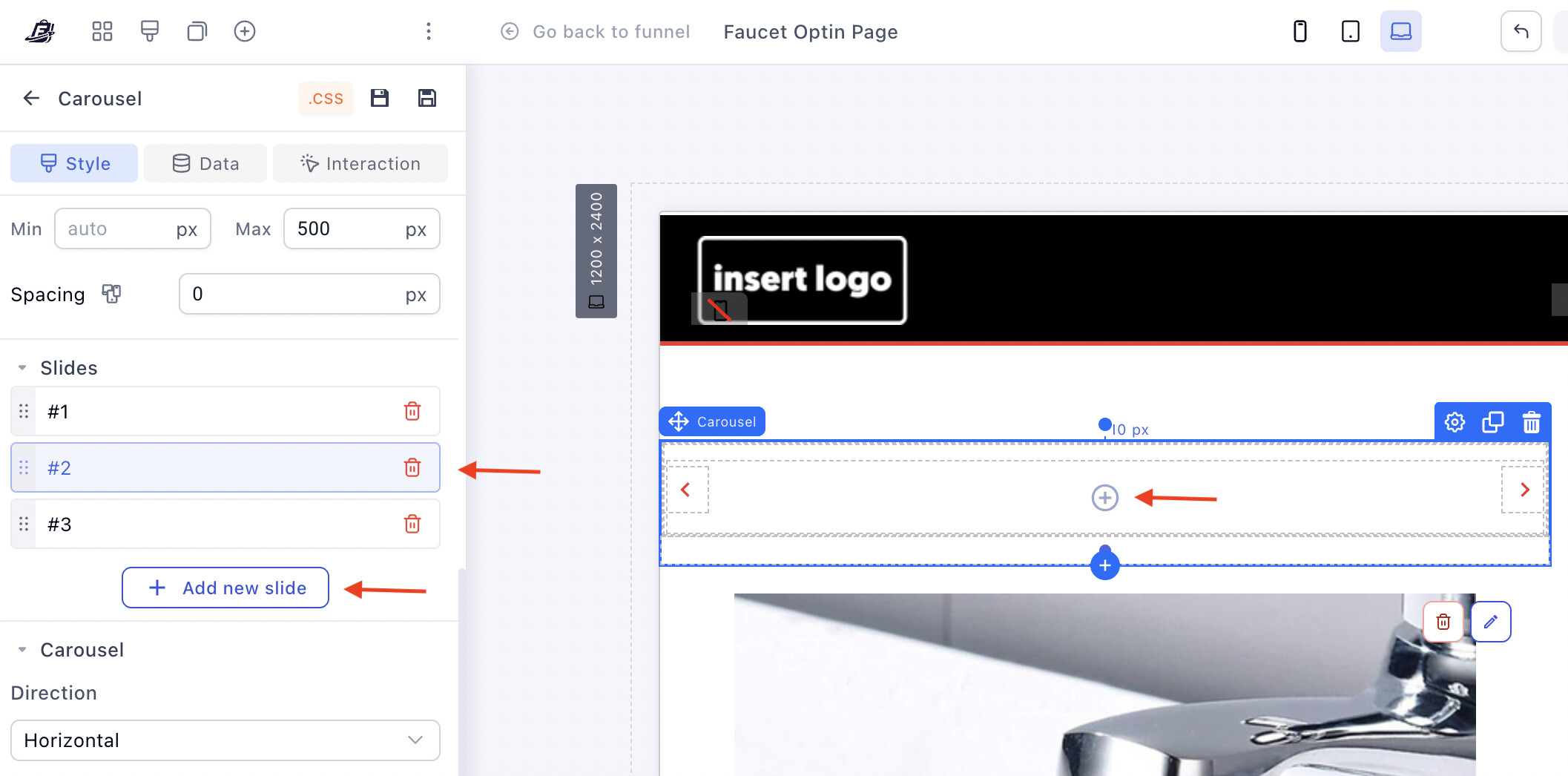
Task: Open Carousel settings gear on canvas
Action: (1455, 422)
